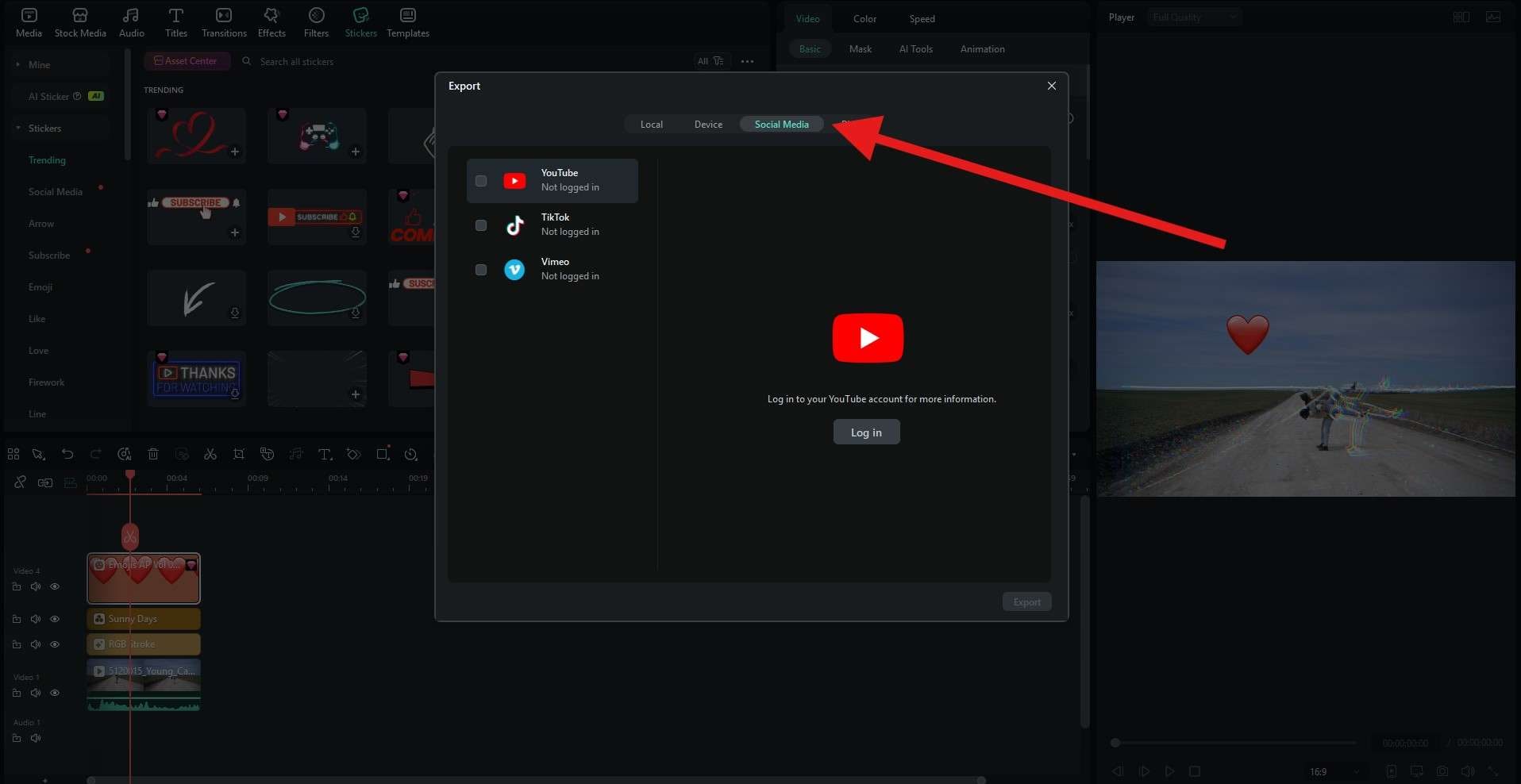1521x784 pixels.
Task: Click the player volume speaker icon
Action: click(x=1468, y=771)
